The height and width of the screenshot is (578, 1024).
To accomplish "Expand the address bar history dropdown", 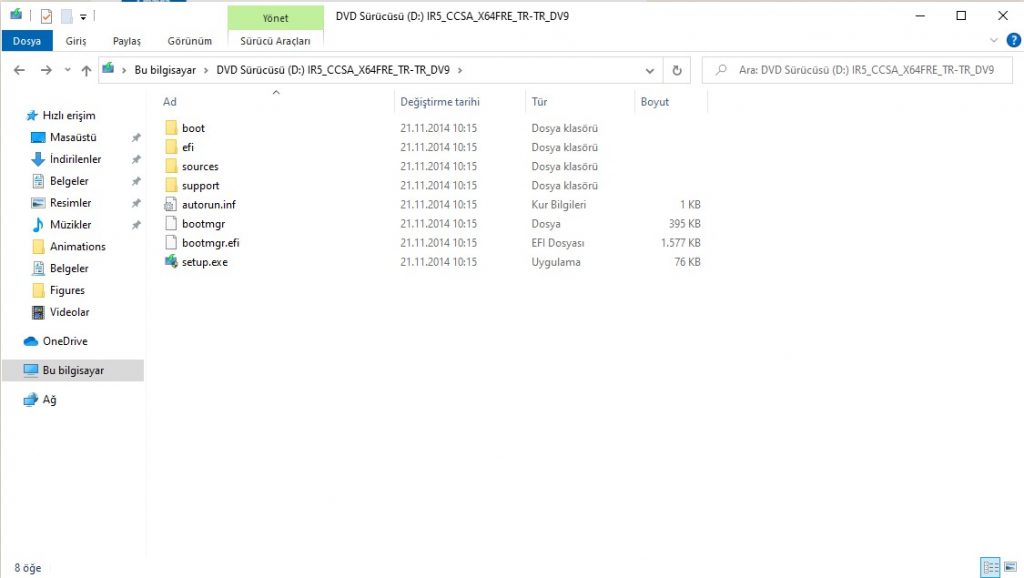I will pos(649,70).
